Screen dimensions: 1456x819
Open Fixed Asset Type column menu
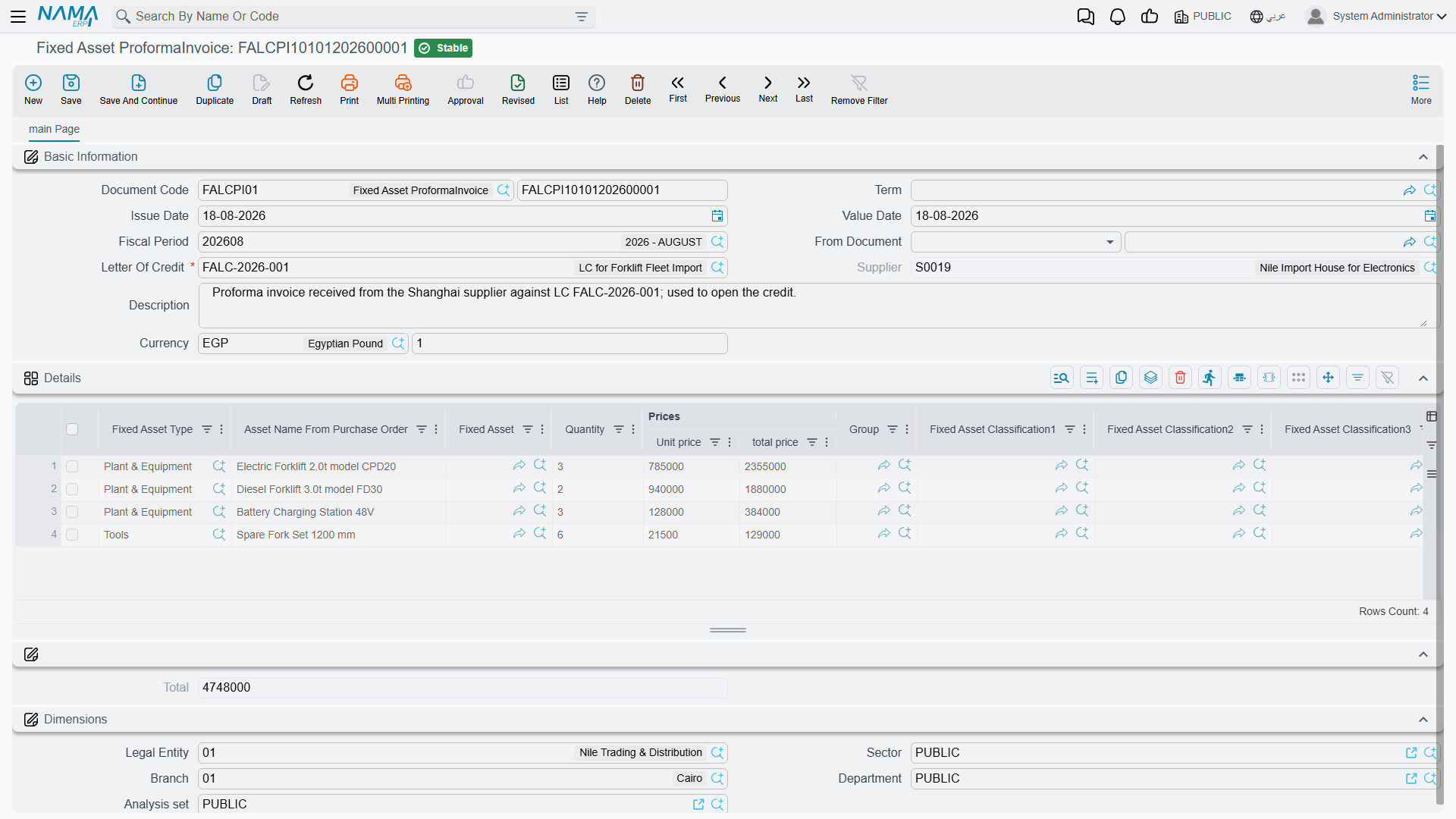click(221, 429)
